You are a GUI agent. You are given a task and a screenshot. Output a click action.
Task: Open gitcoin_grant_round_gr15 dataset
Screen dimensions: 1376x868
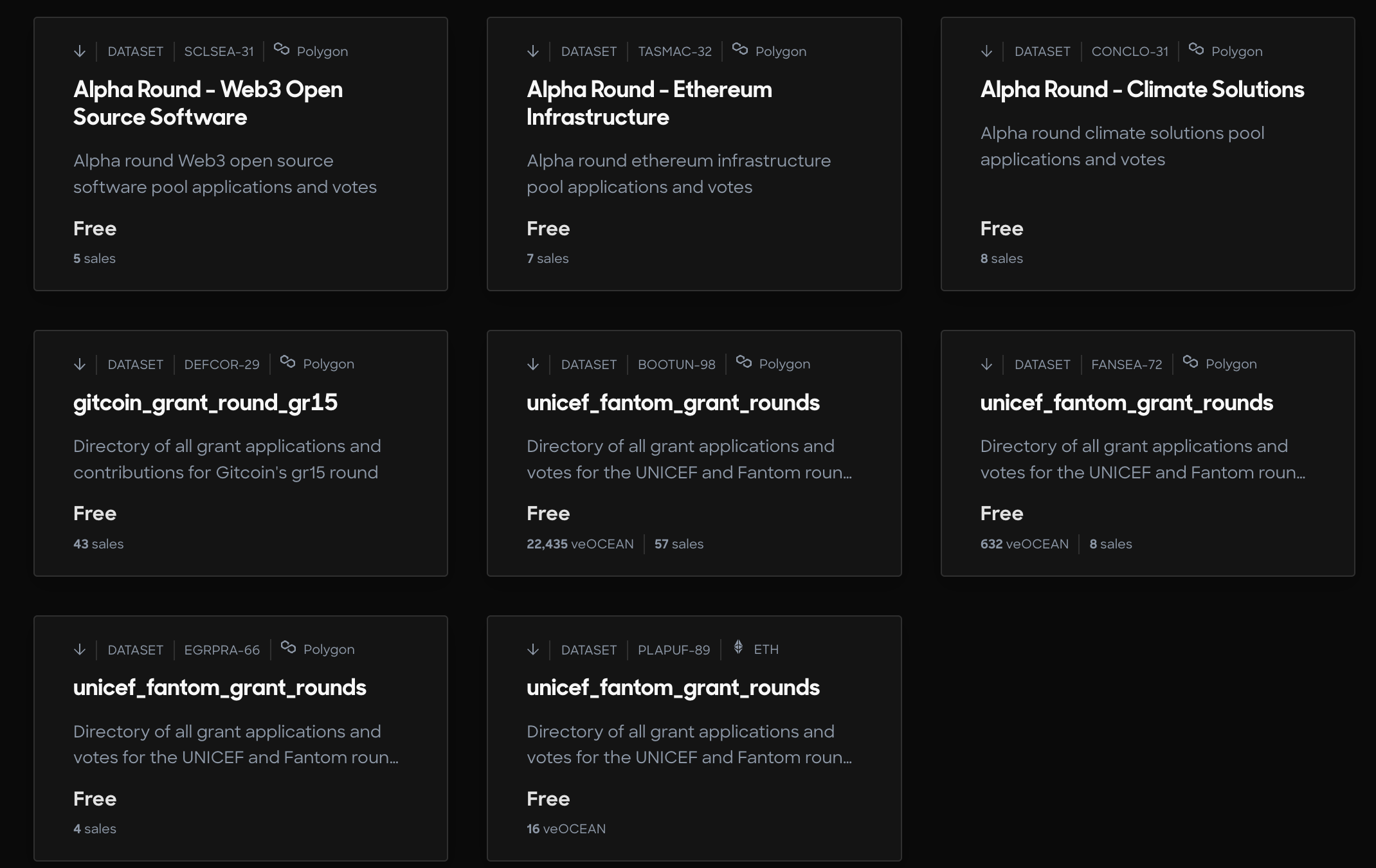coord(206,403)
